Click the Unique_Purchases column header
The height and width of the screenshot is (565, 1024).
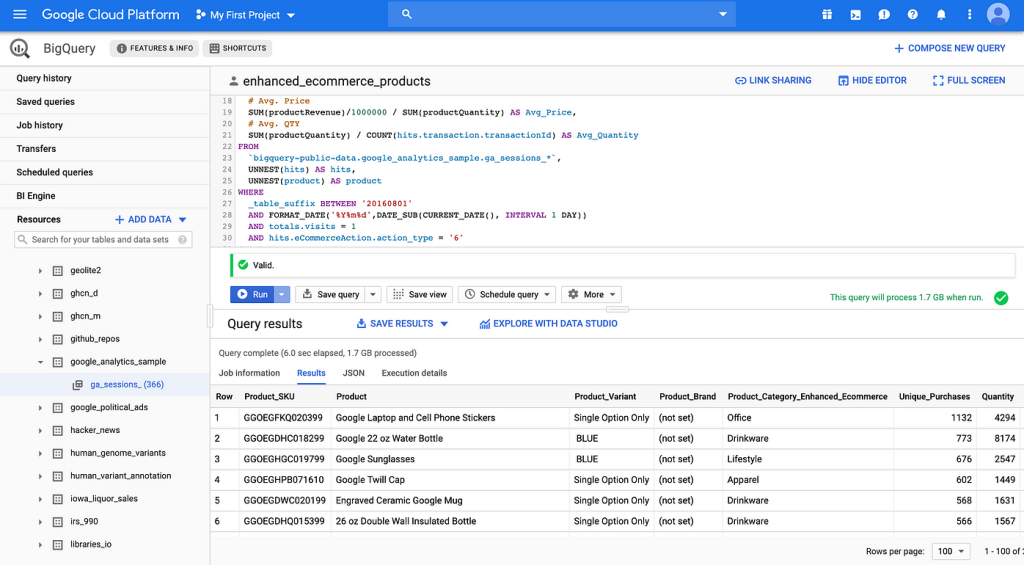point(934,396)
